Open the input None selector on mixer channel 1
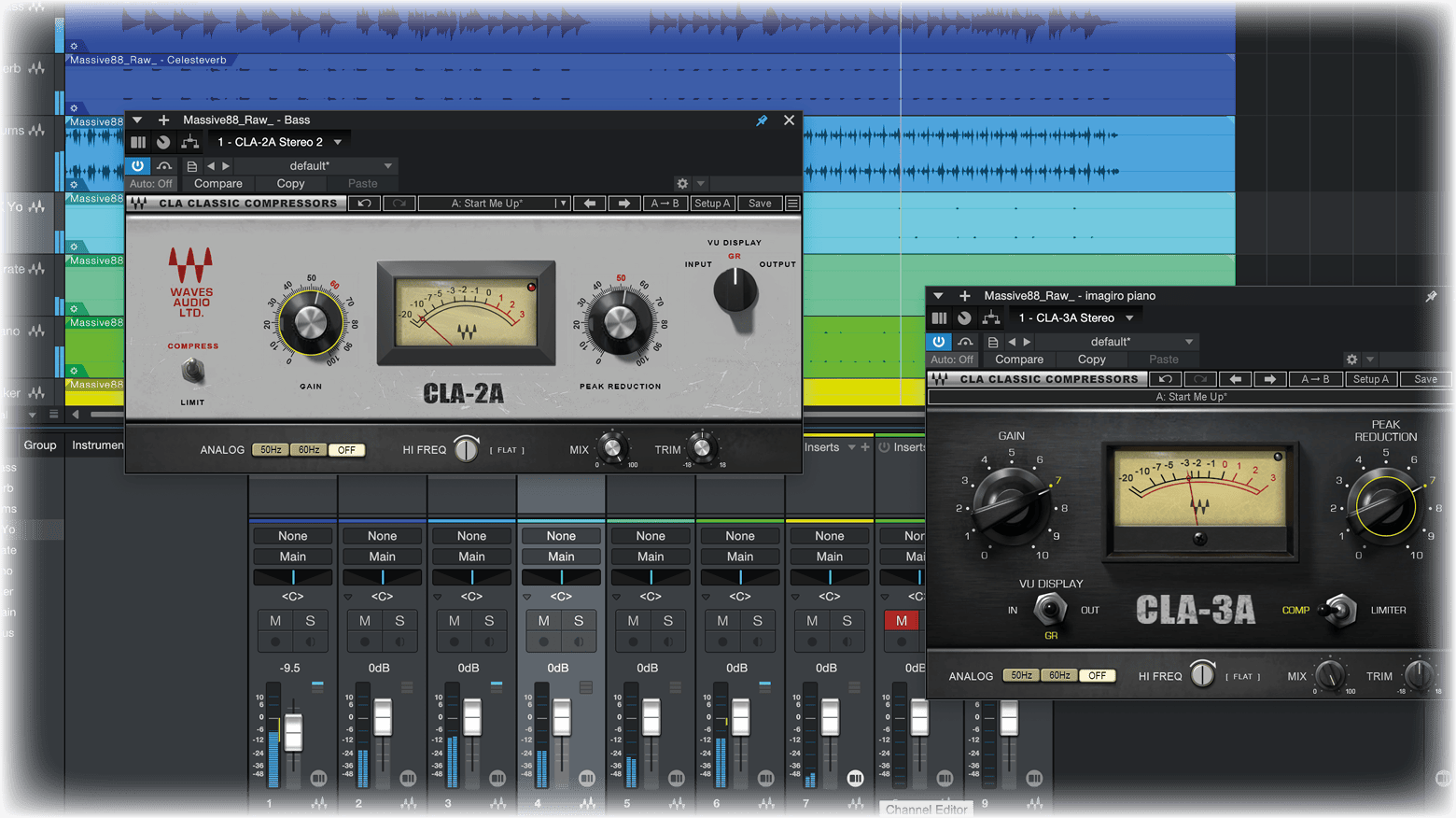1456x818 pixels. coord(293,536)
